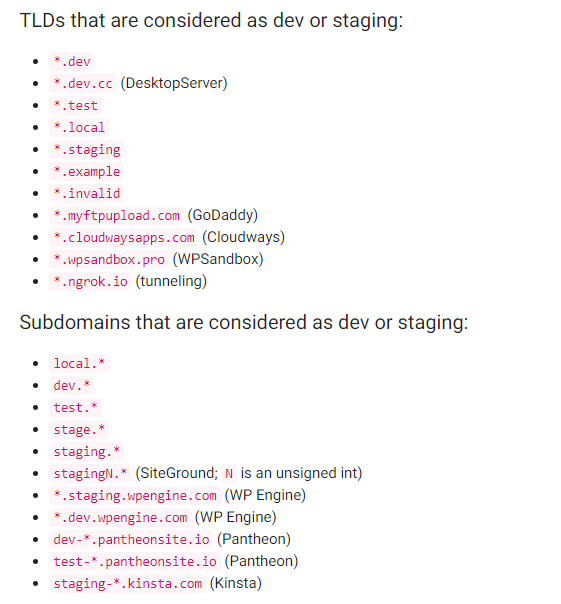Select the *.myftpupload.com code entry
Image resolution: width=561 pixels, height=604 pixels.
click(x=116, y=215)
